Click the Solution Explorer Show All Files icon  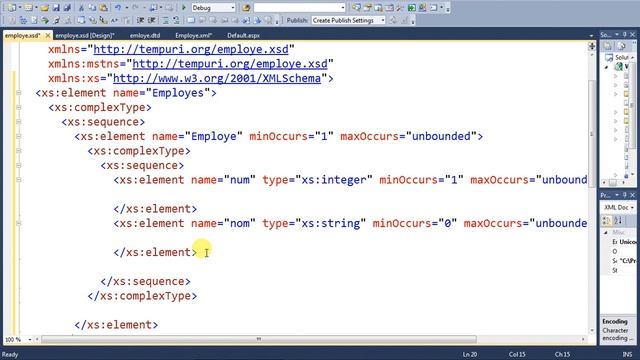tap(621, 46)
